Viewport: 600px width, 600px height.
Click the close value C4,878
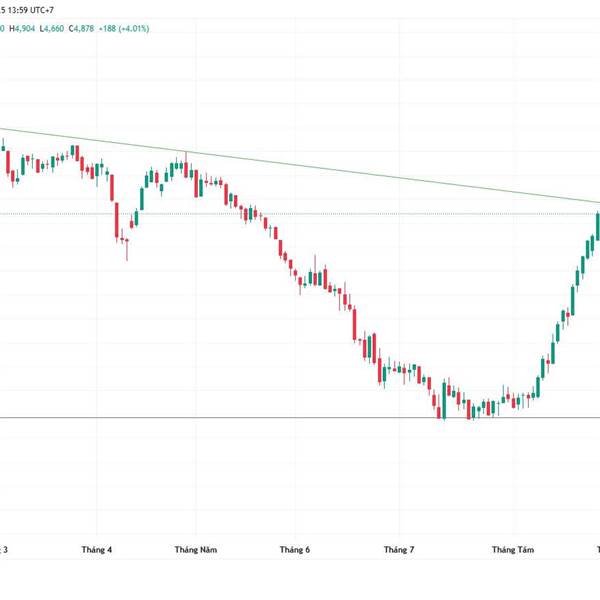coord(81,29)
